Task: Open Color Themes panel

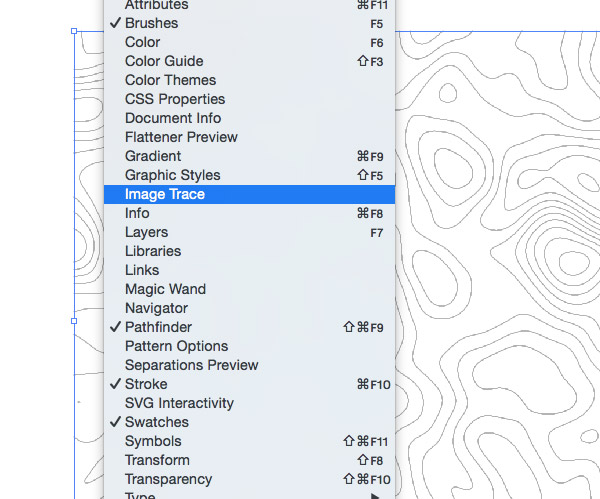Action: point(170,80)
